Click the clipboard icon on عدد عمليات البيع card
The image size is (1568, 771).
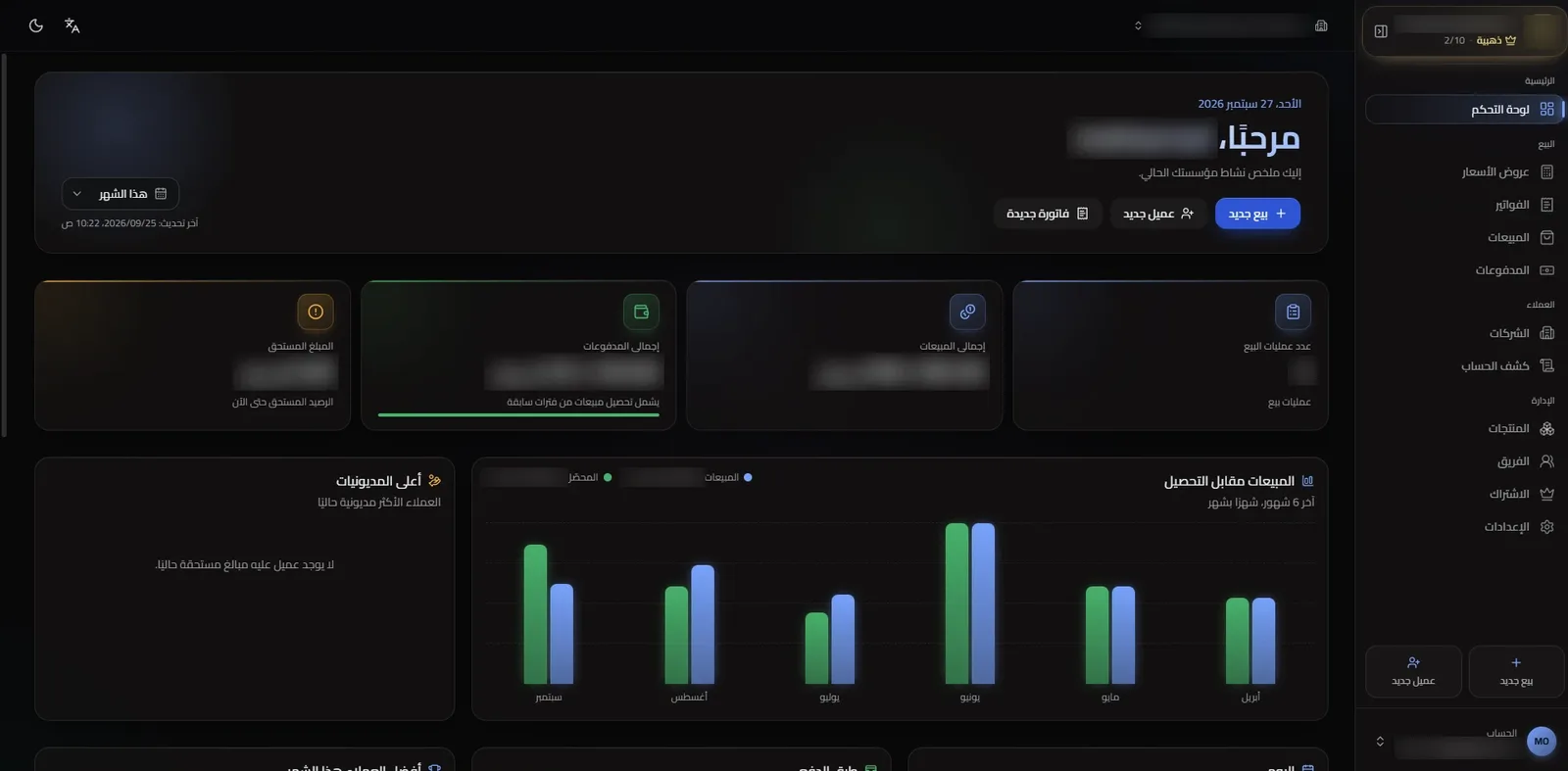pyautogui.click(x=1294, y=312)
